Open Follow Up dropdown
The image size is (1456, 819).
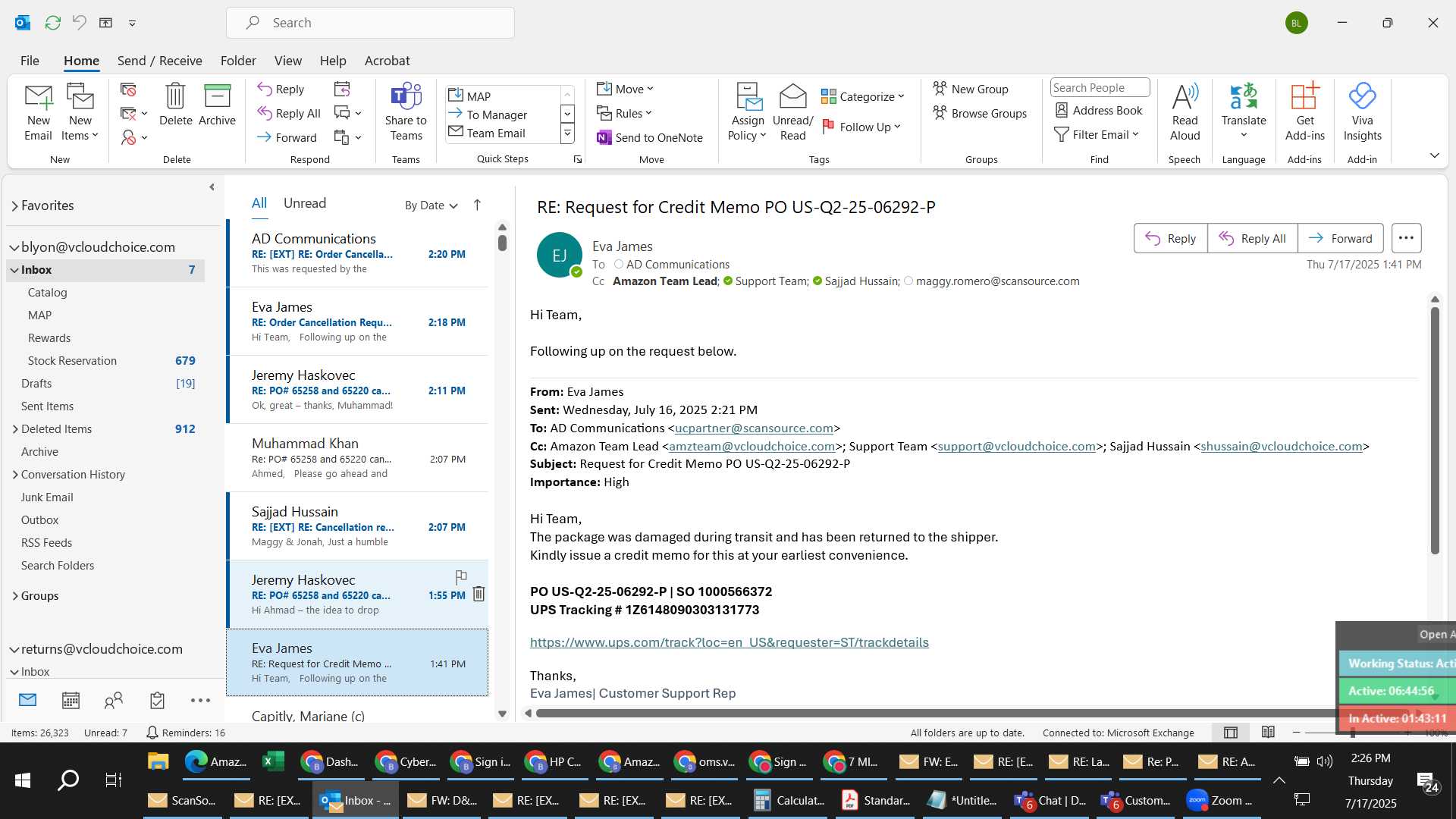pos(861,127)
